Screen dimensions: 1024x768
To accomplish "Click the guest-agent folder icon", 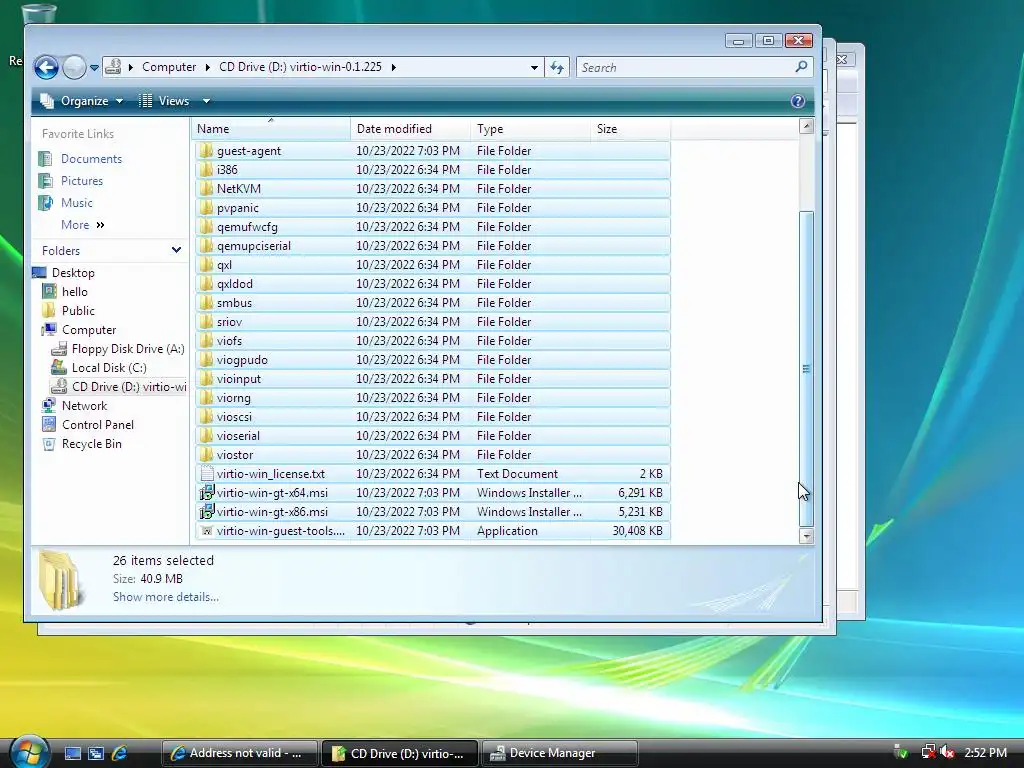I will (206, 151).
